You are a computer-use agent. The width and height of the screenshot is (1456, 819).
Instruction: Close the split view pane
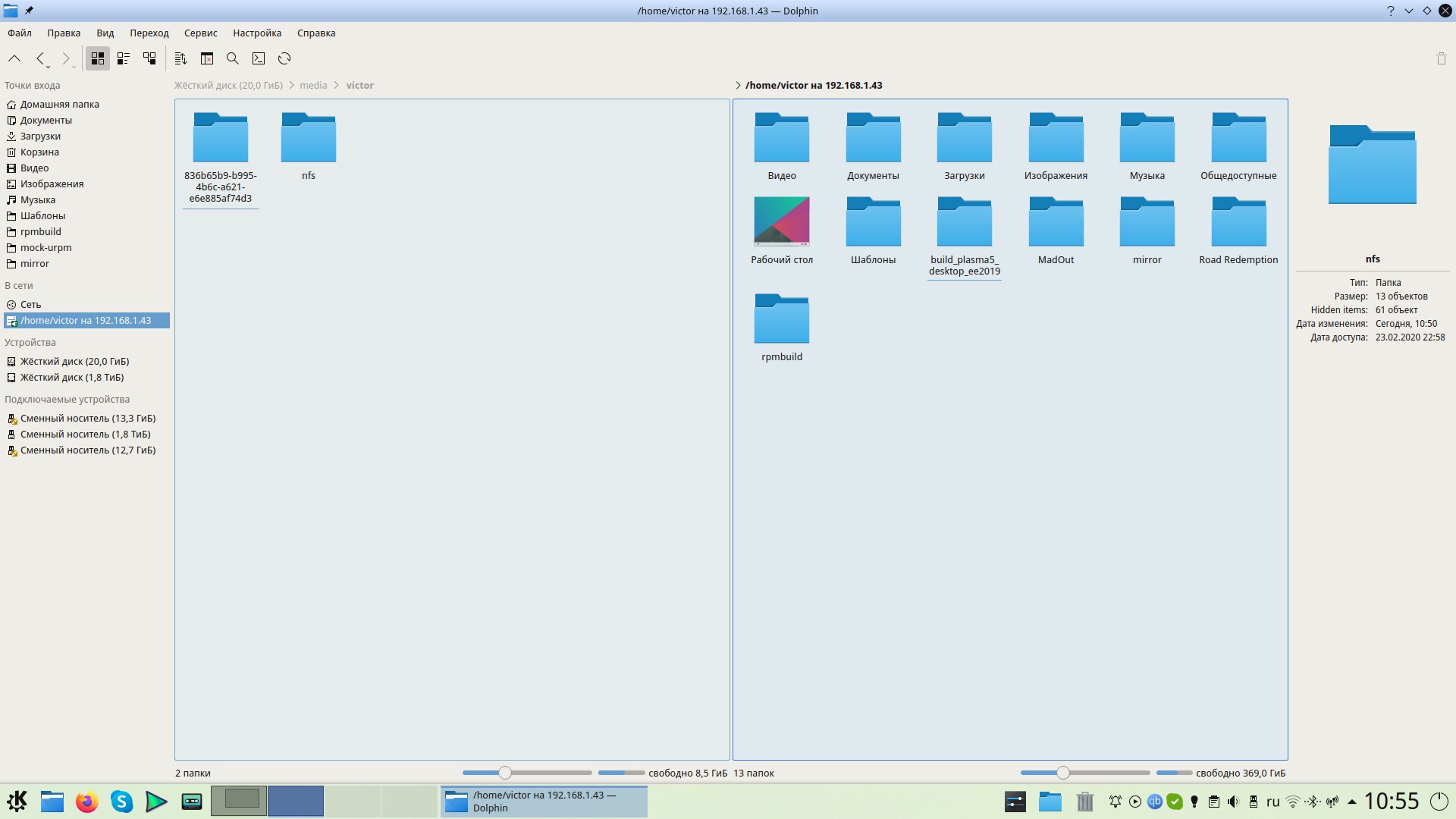207,58
